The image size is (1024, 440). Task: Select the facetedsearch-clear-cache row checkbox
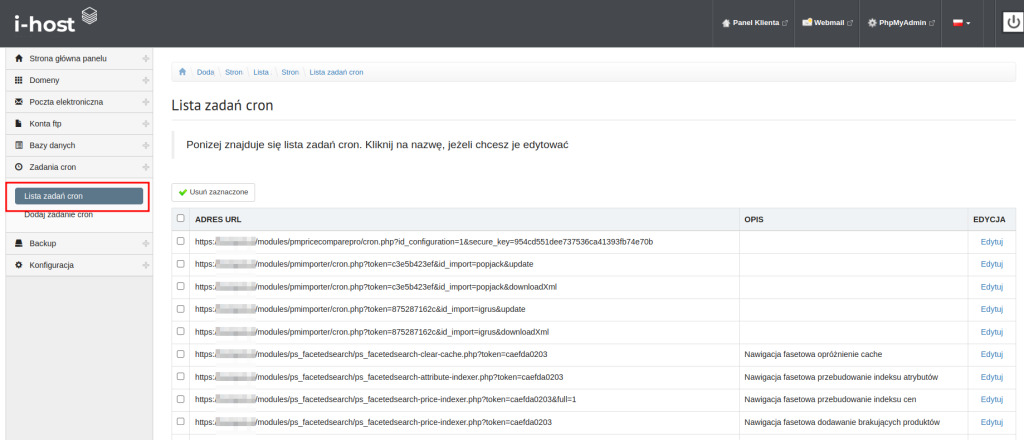coord(181,354)
